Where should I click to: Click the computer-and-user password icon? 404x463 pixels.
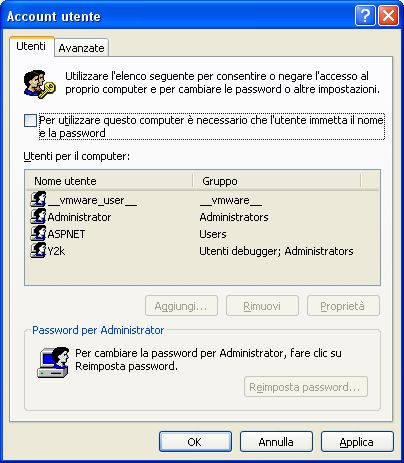pyautogui.click(x=53, y=362)
